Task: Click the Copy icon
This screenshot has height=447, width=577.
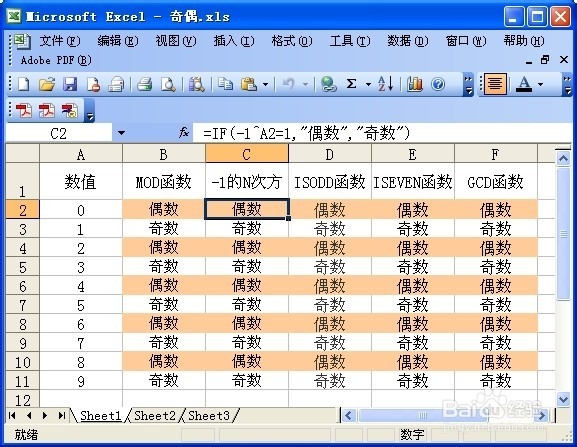Action: pyautogui.click(x=225, y=84)
